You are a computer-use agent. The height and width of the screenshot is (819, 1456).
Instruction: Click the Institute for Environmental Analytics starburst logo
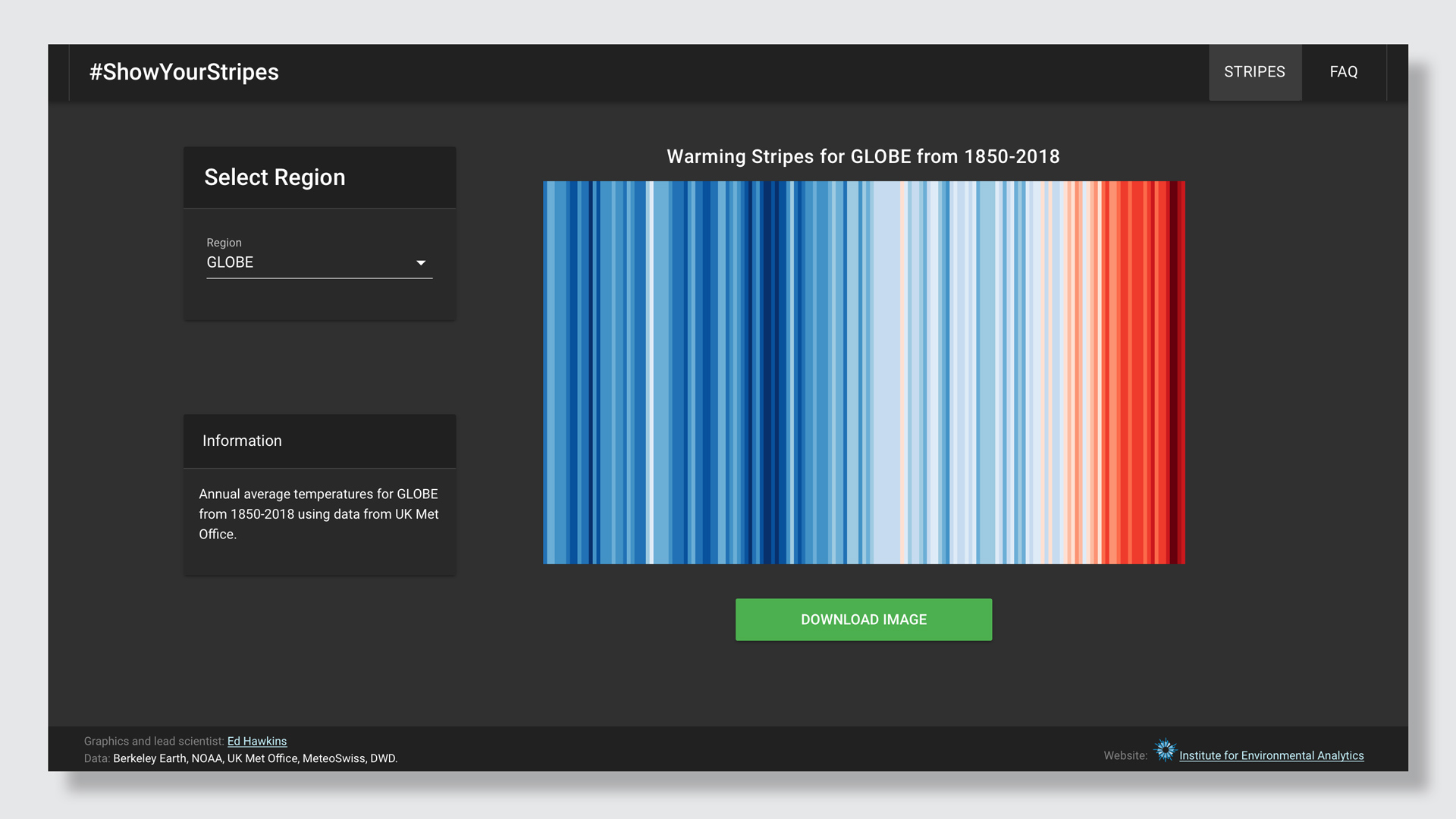point(1165,751)
